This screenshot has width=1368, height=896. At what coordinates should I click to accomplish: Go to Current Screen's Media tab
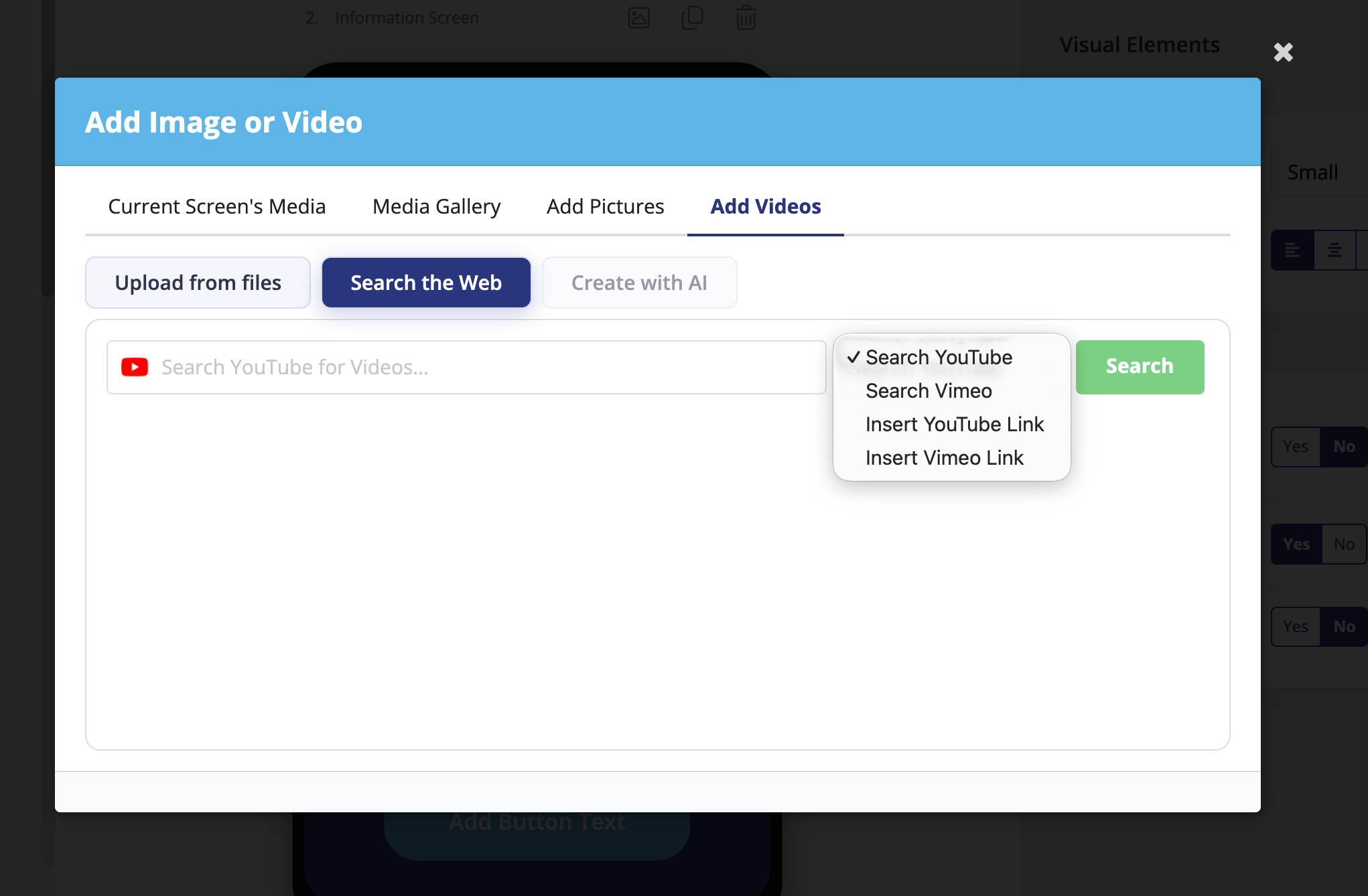click(216, 206)
